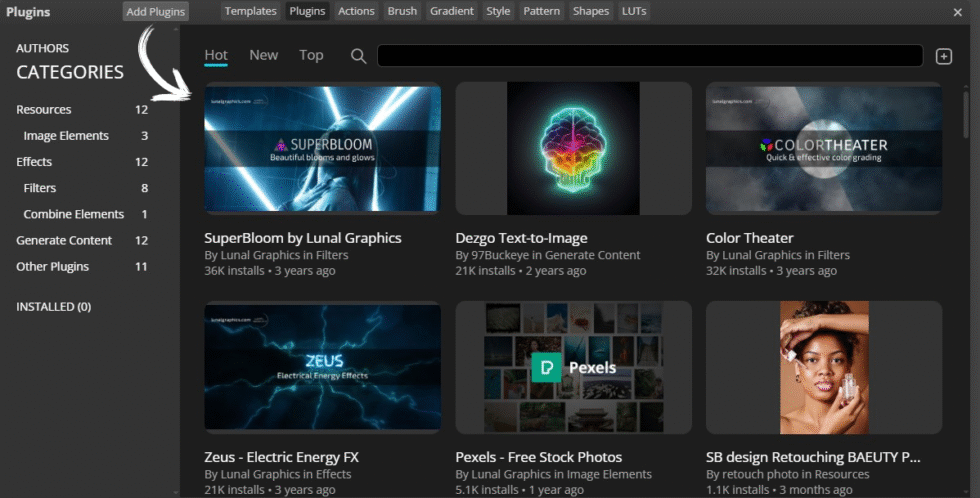Open the Zeus Electric Energy thumbnail

(322, 367)
